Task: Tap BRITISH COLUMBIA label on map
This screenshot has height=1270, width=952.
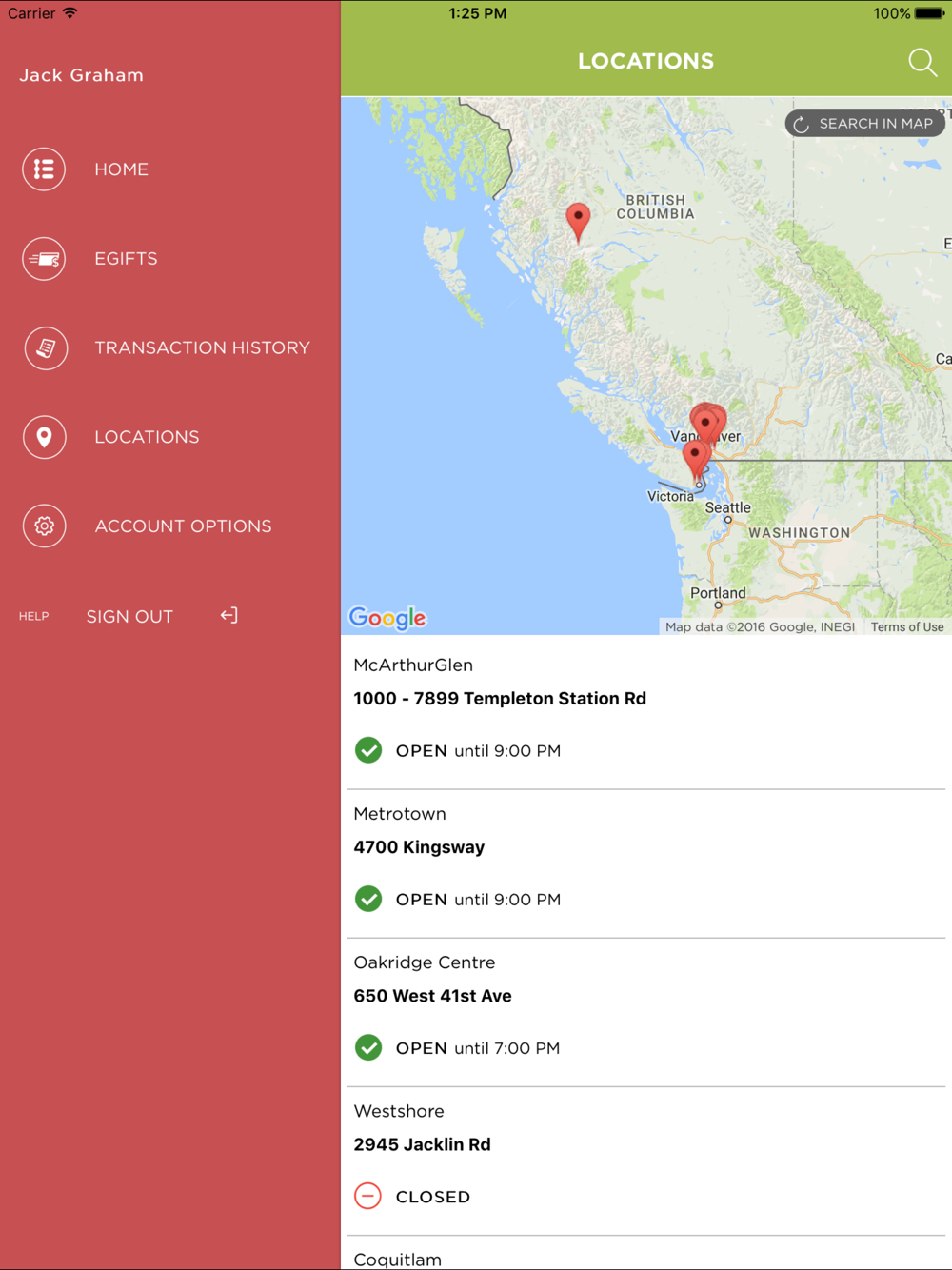Action: point(656,207)
